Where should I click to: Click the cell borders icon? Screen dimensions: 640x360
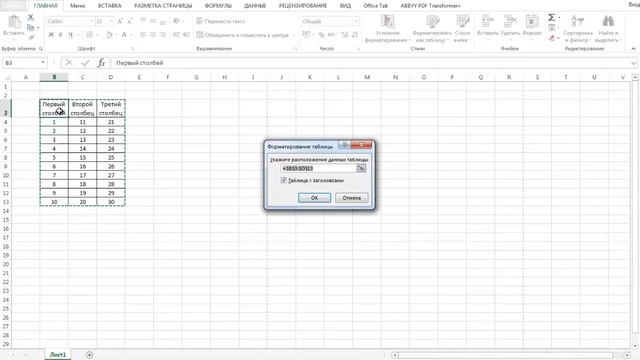[89, 35]
